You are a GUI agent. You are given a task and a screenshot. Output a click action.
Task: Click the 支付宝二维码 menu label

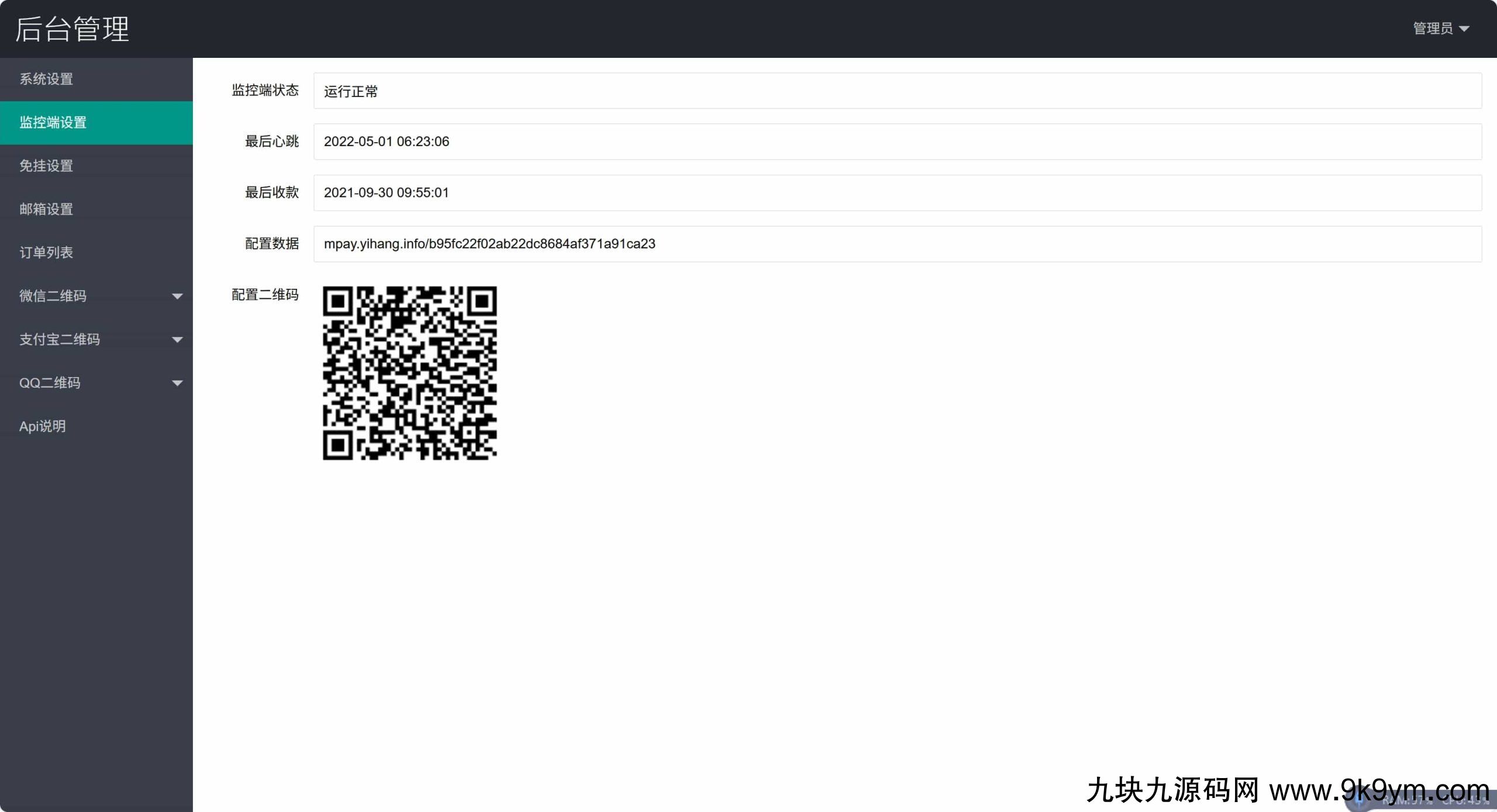(x=60, y=340)
